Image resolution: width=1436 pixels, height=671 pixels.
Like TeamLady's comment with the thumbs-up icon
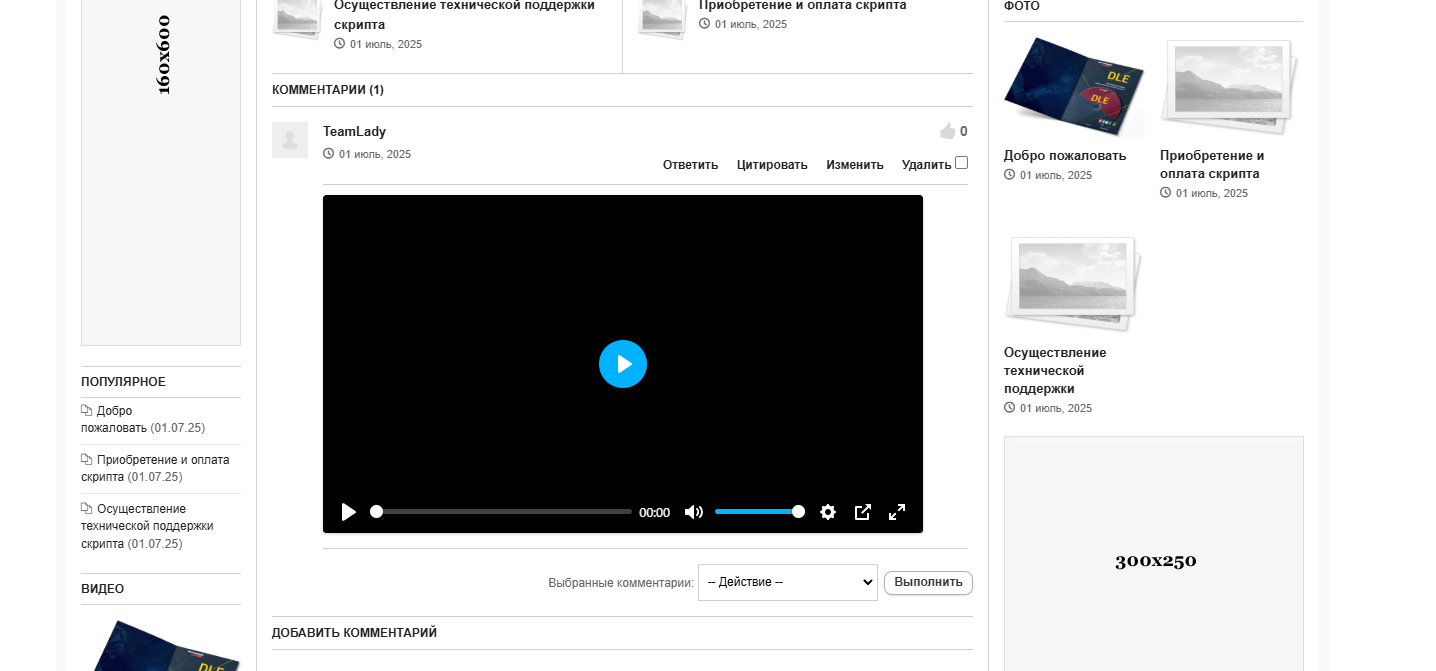(948, 131)
